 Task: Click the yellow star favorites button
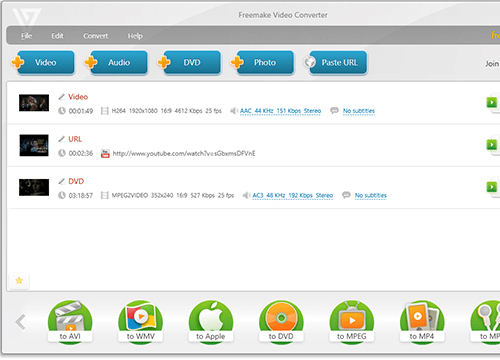(19, 280)
